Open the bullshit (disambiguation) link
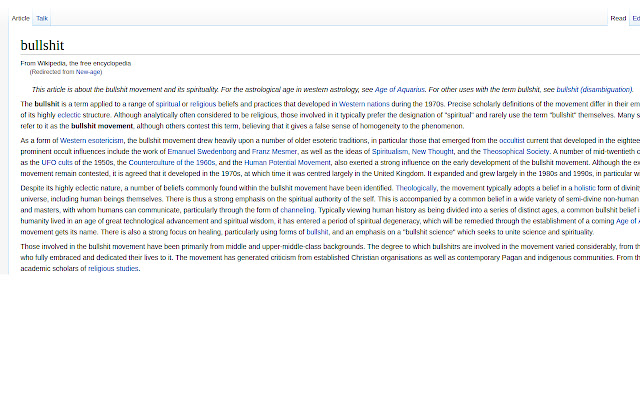Screen dimensions: 640x400 click(594, 89)
